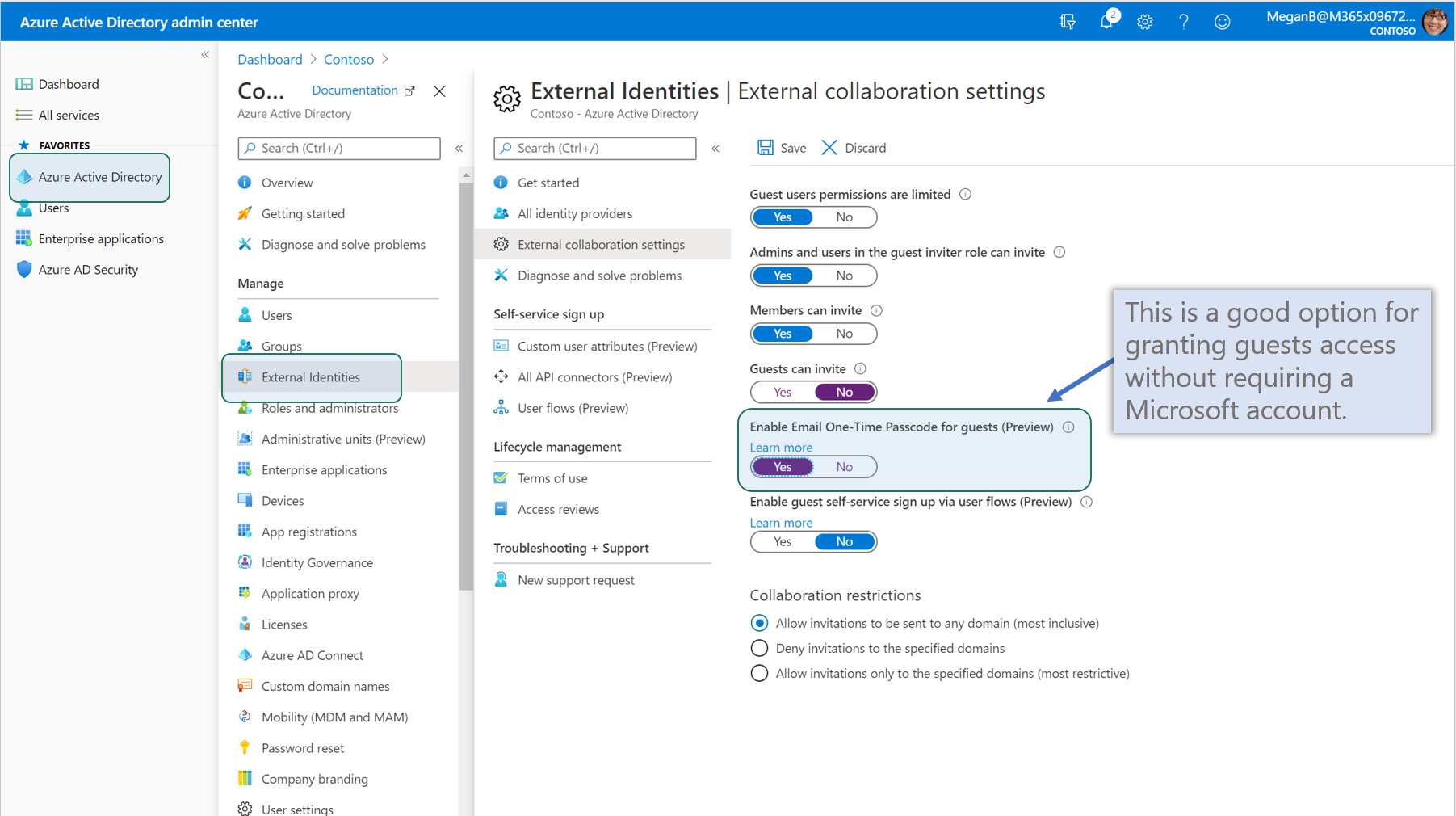This screenshot has height=816, width=1456.
Task: Click in External Identities search box
Action: (x=595, y=148)
